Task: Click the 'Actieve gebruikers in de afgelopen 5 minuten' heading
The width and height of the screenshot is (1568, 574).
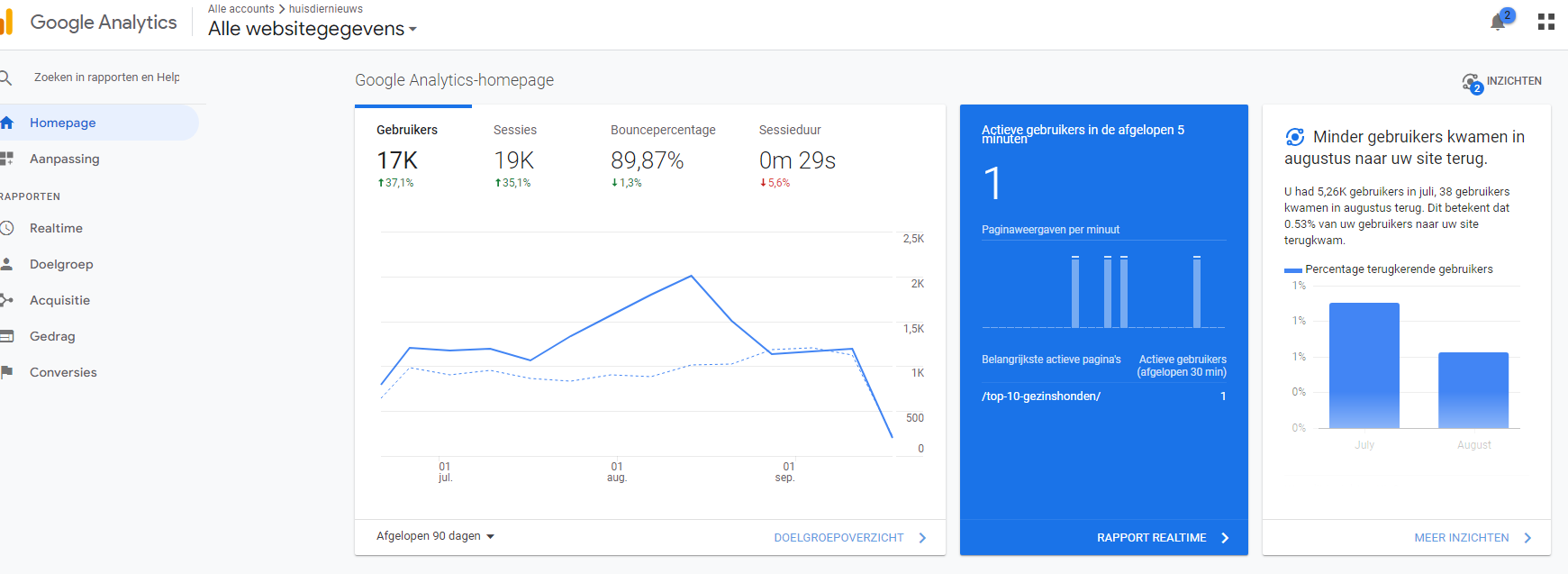Action: [1083, 134]
